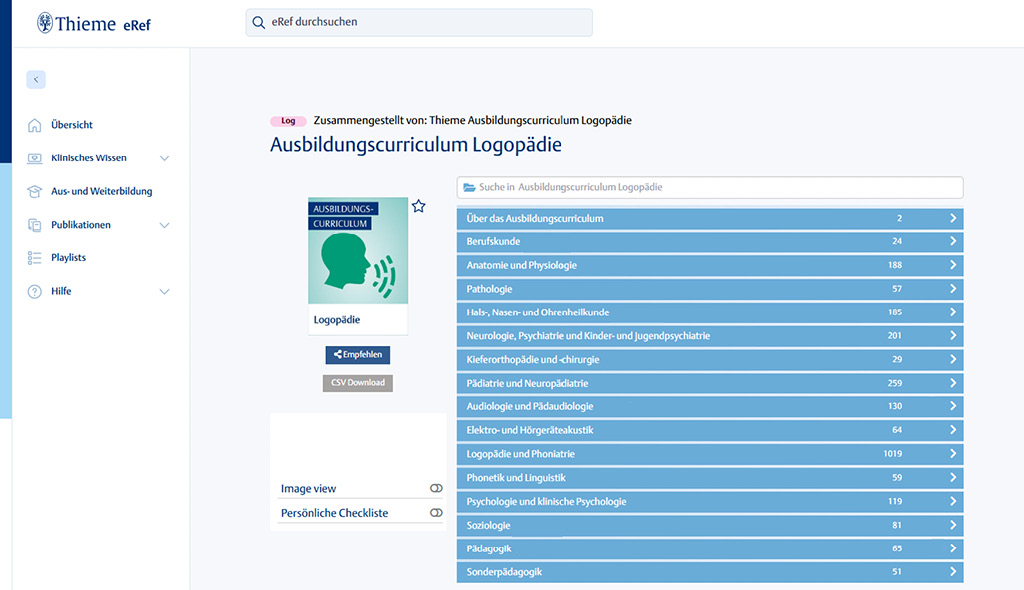The height and width of the screenshot is (590, 1024).
Task: Click the Thieme eRef logo
Action: tap(94, 24)
